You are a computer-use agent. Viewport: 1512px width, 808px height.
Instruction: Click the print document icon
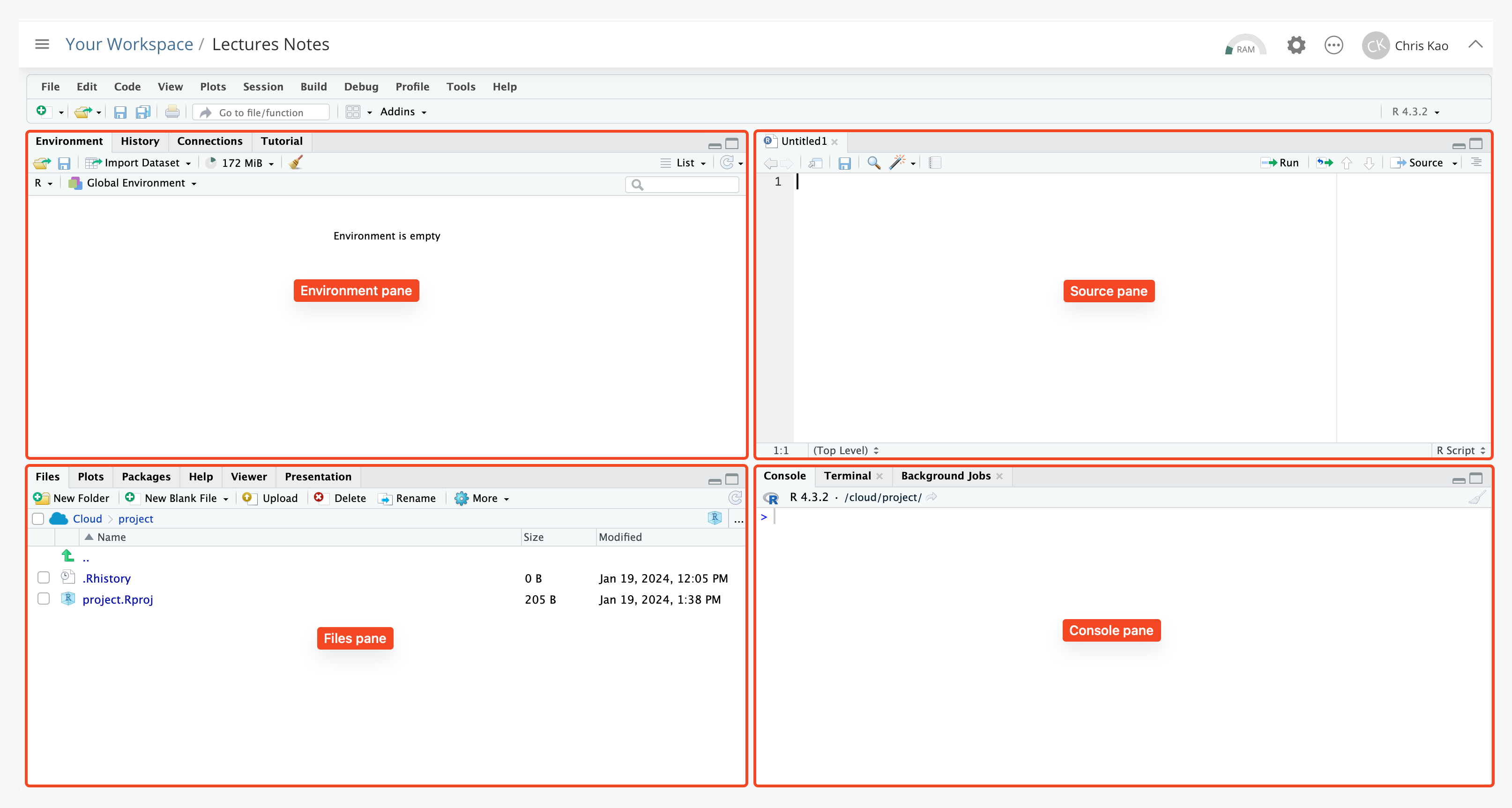172,112
